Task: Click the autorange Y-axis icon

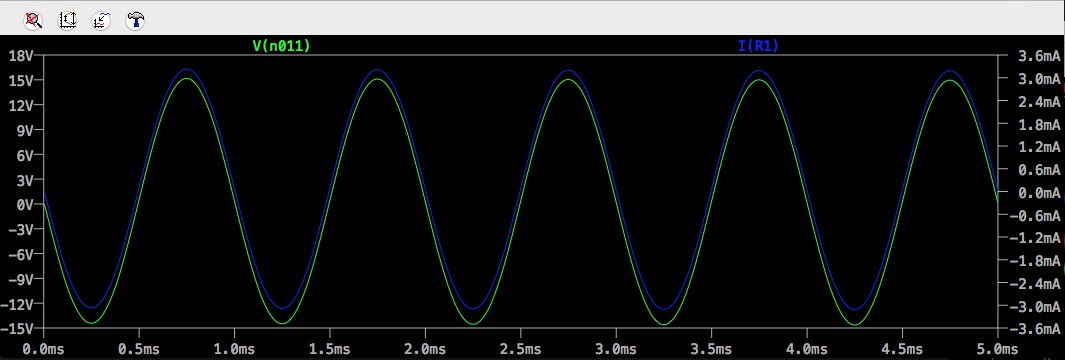Action: (67, 20)
